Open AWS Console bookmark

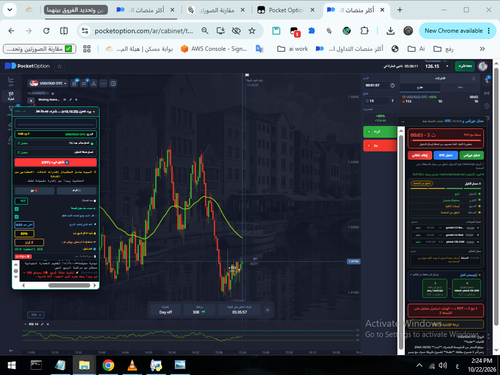[214, 49]
